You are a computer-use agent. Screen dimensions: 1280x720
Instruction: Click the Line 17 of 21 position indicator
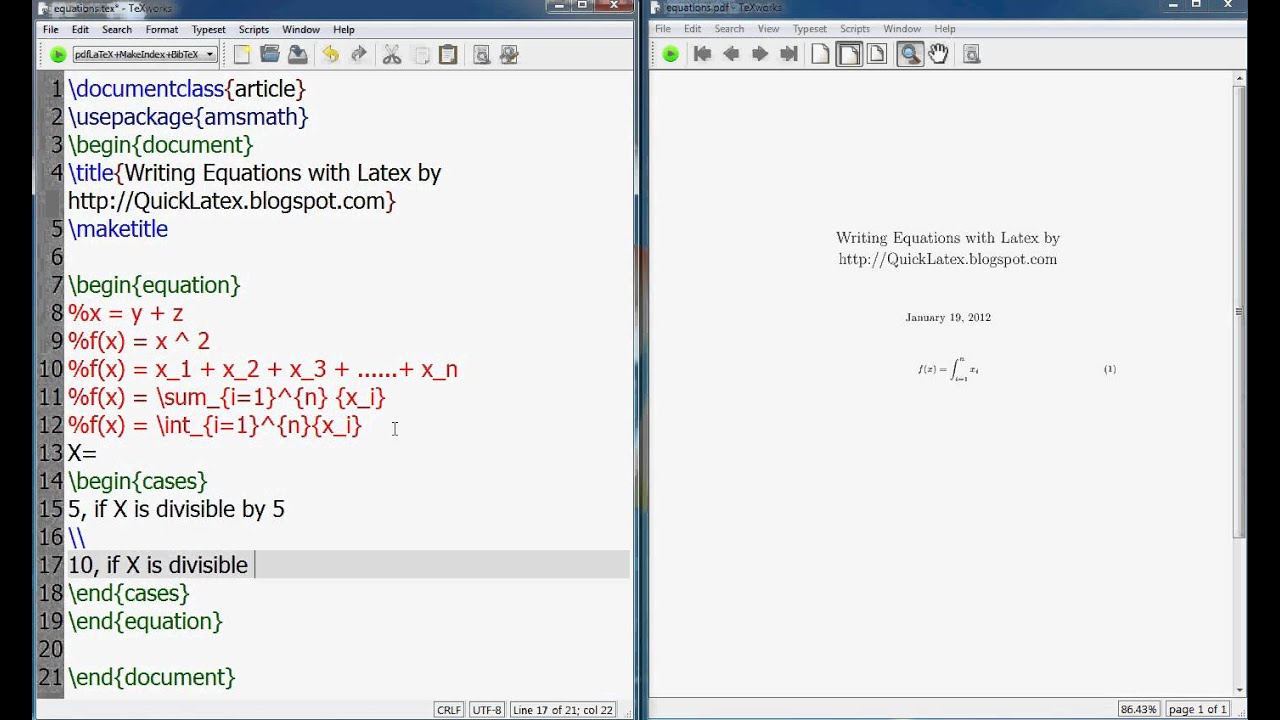tap(563, 710)
